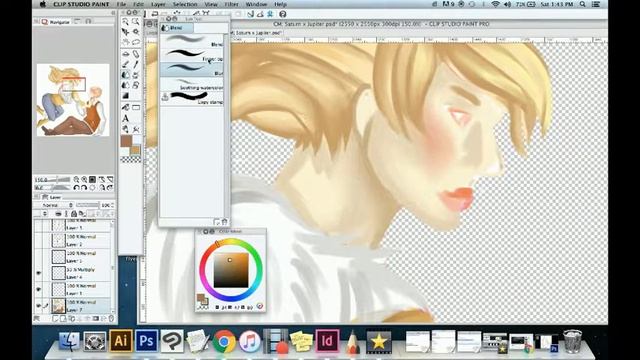Open the Filter menu

tap(231, 4)
